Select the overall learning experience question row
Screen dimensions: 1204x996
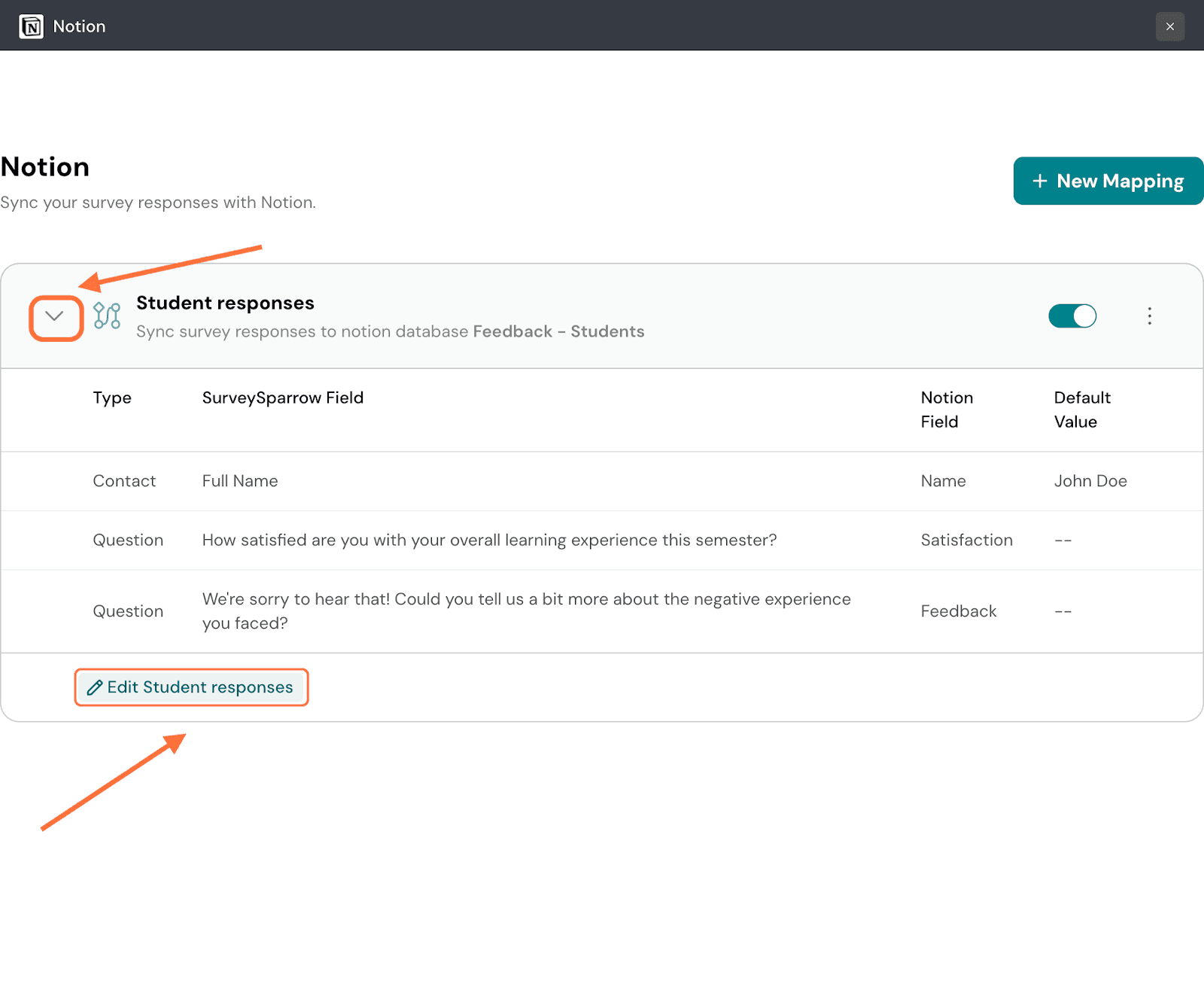[x=489, y=541]
